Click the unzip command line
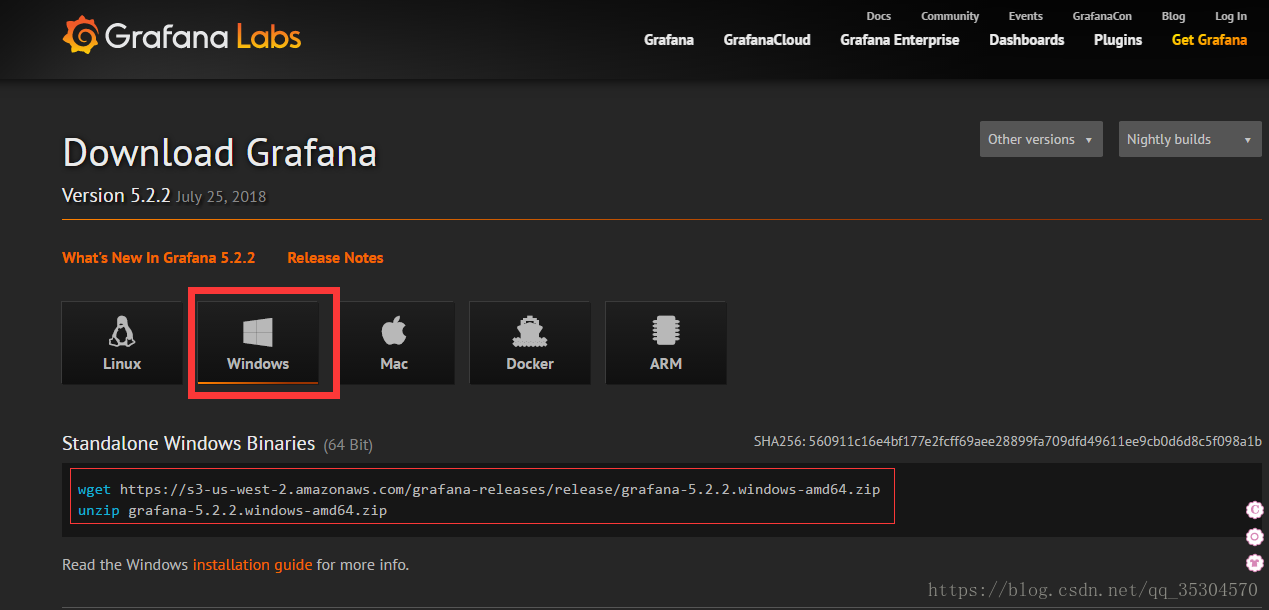1269x610 pixels. click(232, 510)
